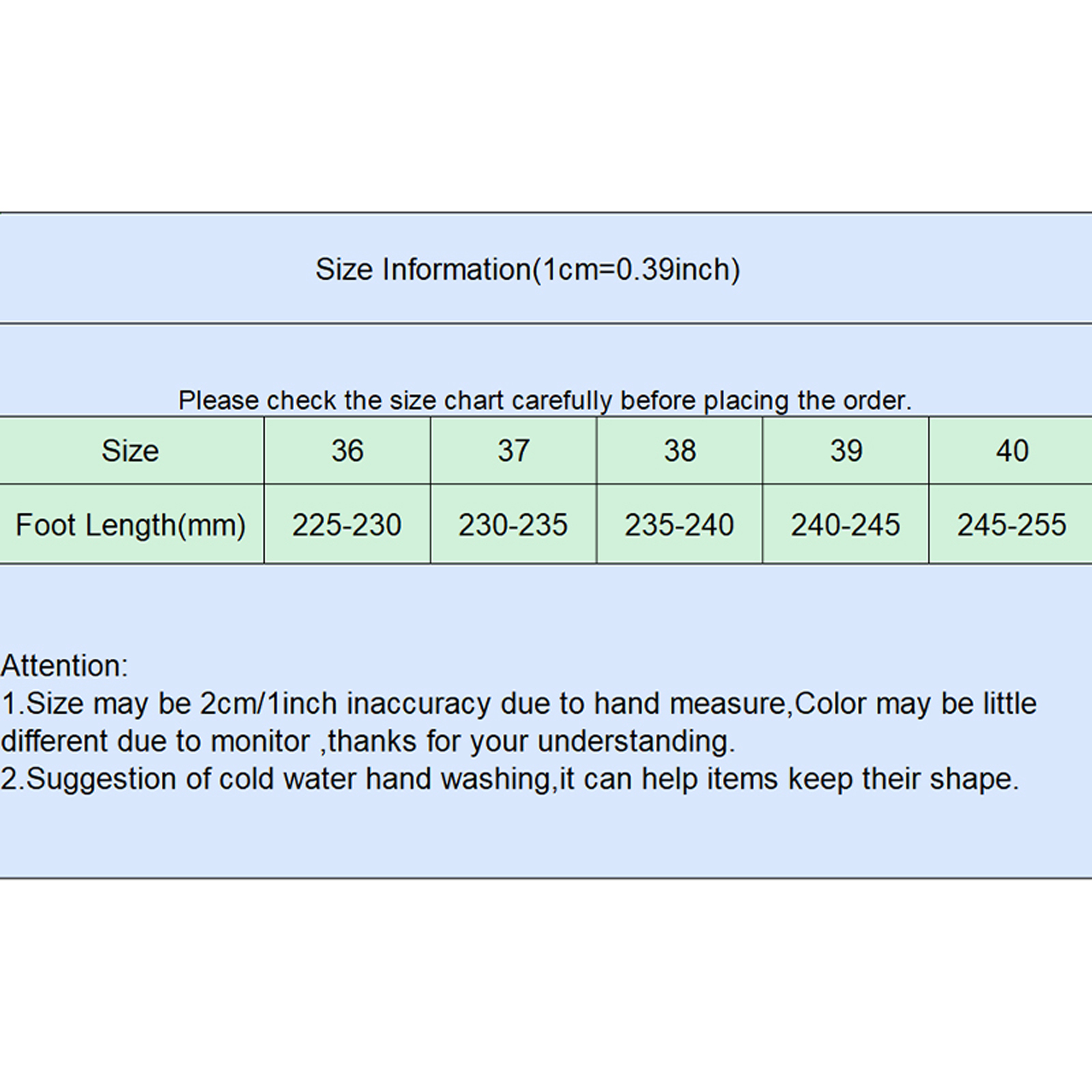The width and height of the screenshot is (1092, 1092).
Task: Click the 240-245 foot length cell
Action: 846,526
